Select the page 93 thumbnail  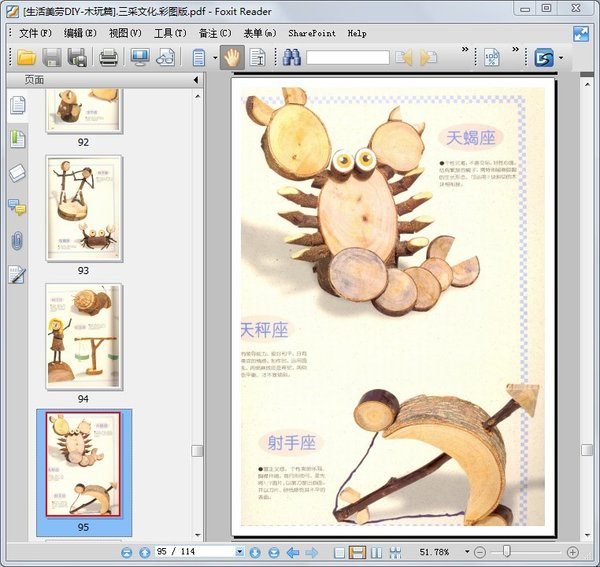84,202
